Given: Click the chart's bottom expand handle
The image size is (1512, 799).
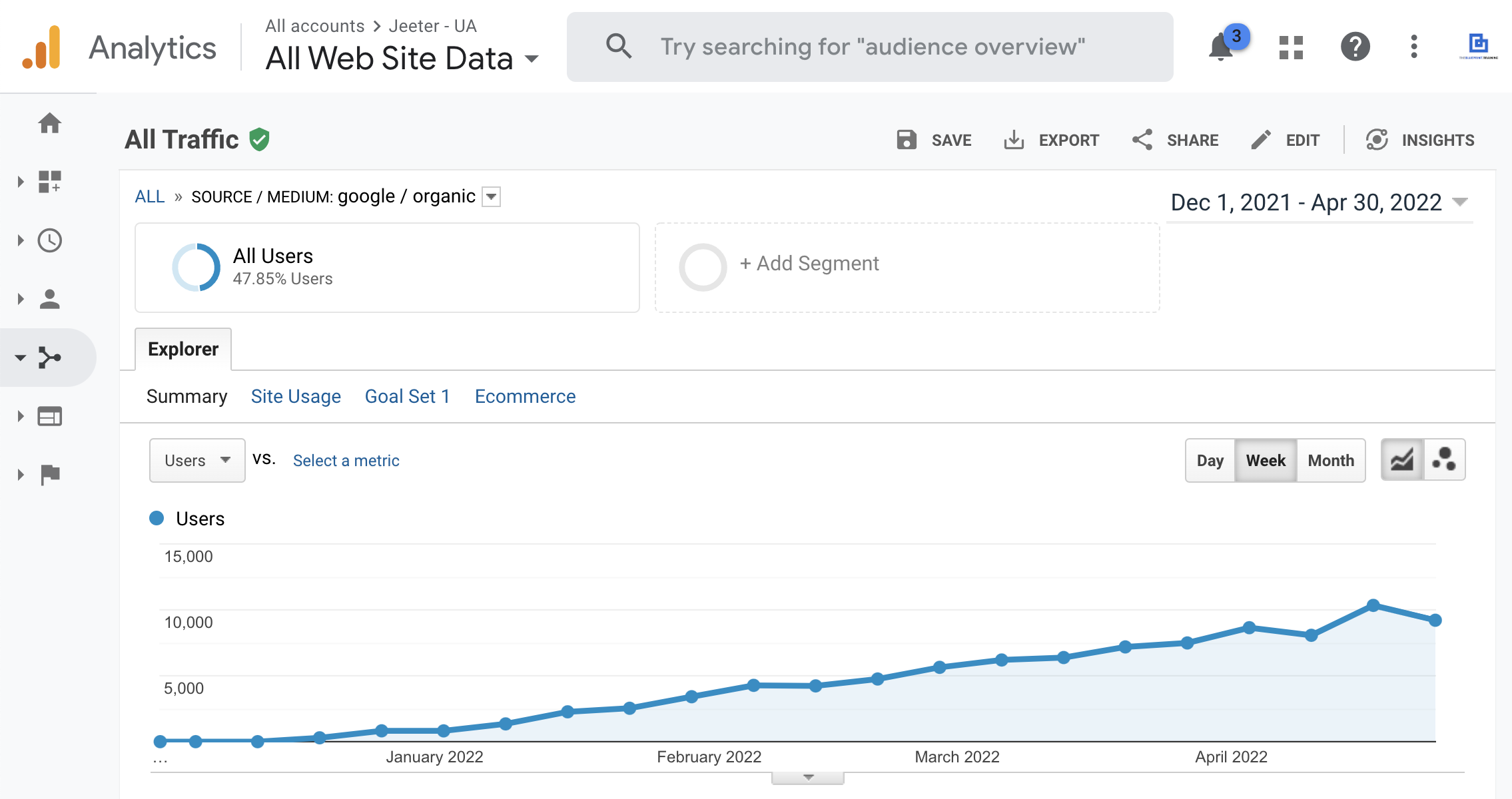Looking at the screenshot, I should [x=808, y=778].
